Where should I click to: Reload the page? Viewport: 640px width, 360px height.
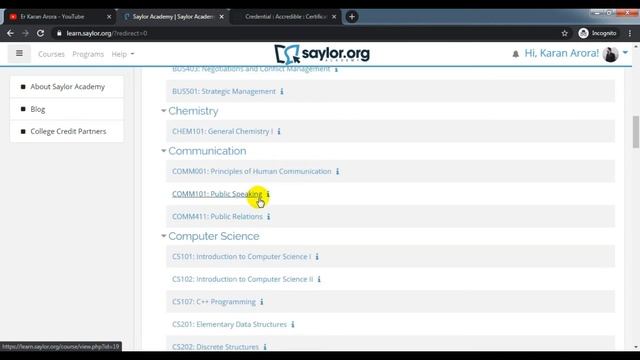coord(40,33)
